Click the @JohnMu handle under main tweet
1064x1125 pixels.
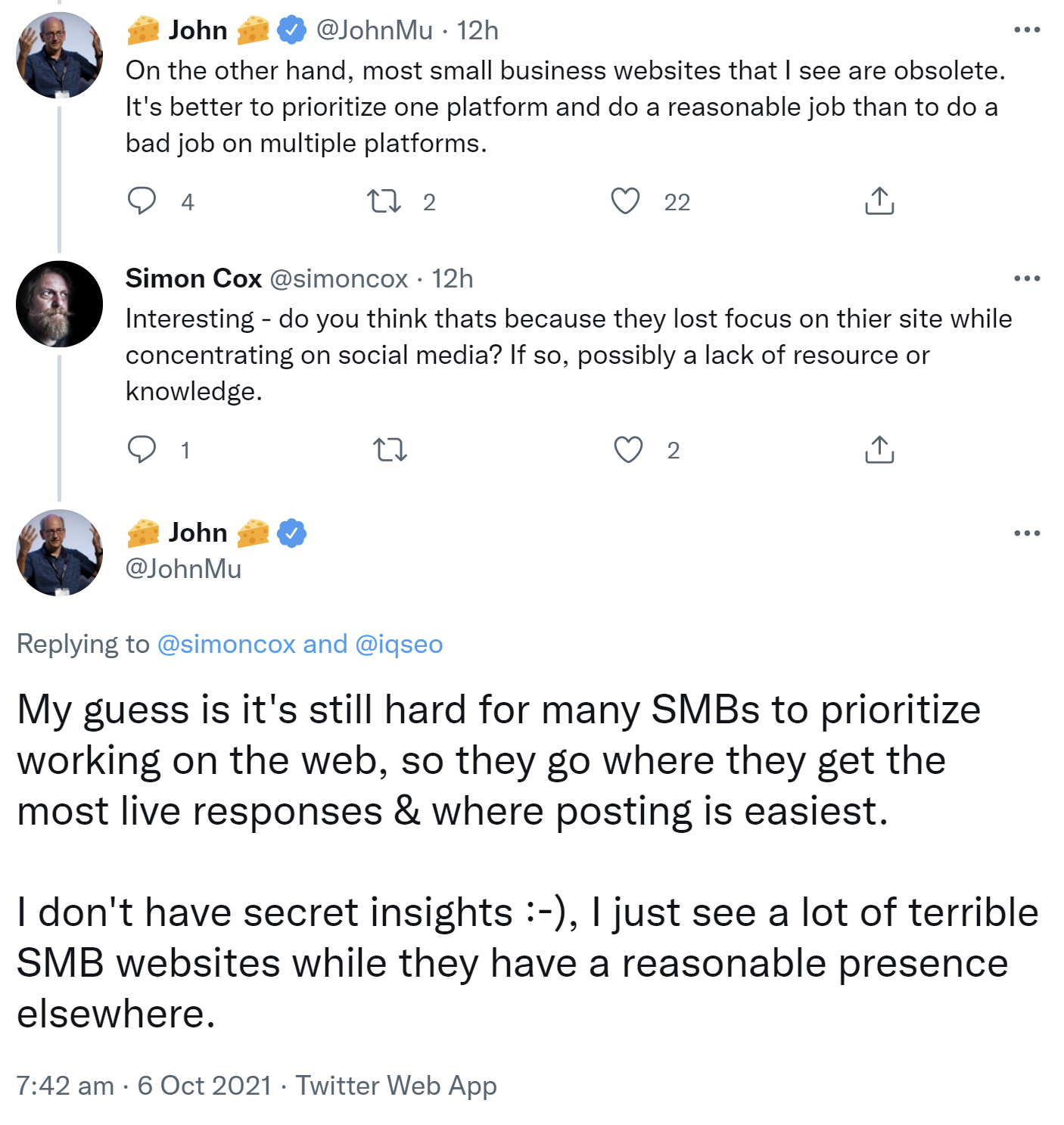(183, 569)
